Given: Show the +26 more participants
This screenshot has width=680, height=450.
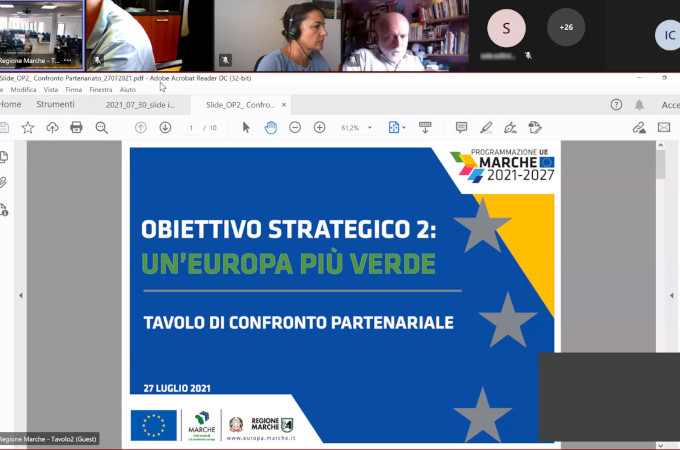Looking at the screenshot, I should coord(566,27).
